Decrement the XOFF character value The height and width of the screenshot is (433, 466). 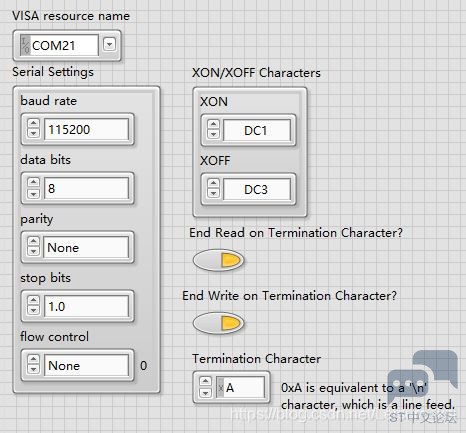pos(213,193)
